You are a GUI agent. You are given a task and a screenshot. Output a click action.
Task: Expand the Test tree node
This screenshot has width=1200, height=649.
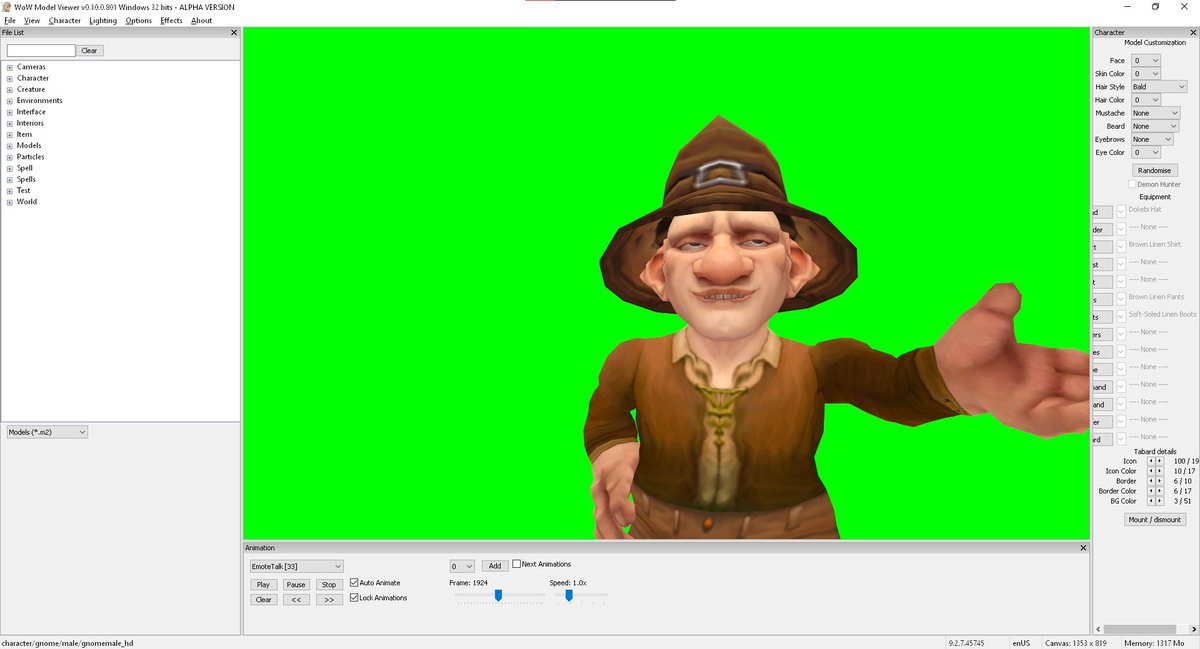pos(9,190)
